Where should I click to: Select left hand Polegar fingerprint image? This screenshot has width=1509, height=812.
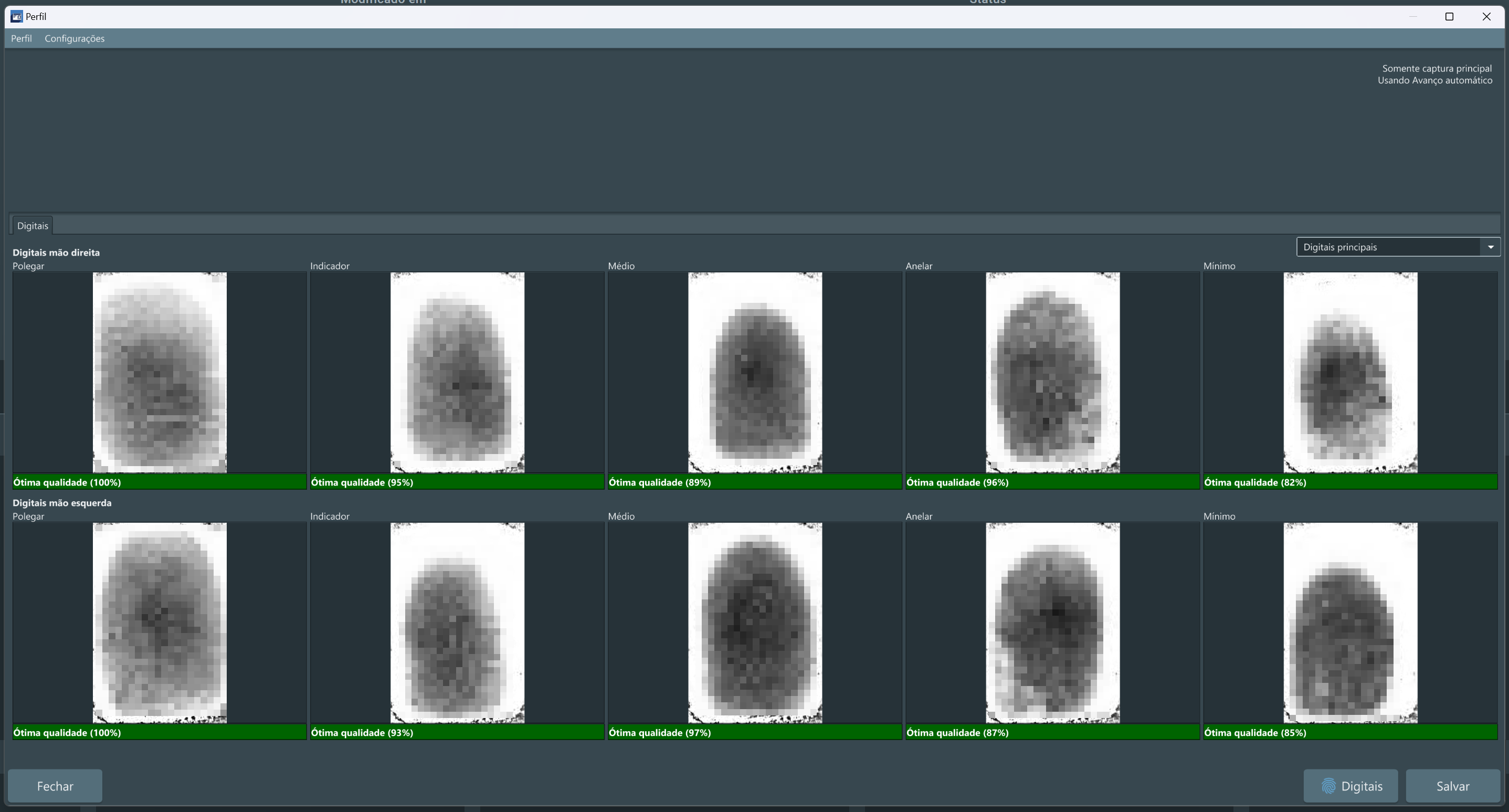click(160, 623)
